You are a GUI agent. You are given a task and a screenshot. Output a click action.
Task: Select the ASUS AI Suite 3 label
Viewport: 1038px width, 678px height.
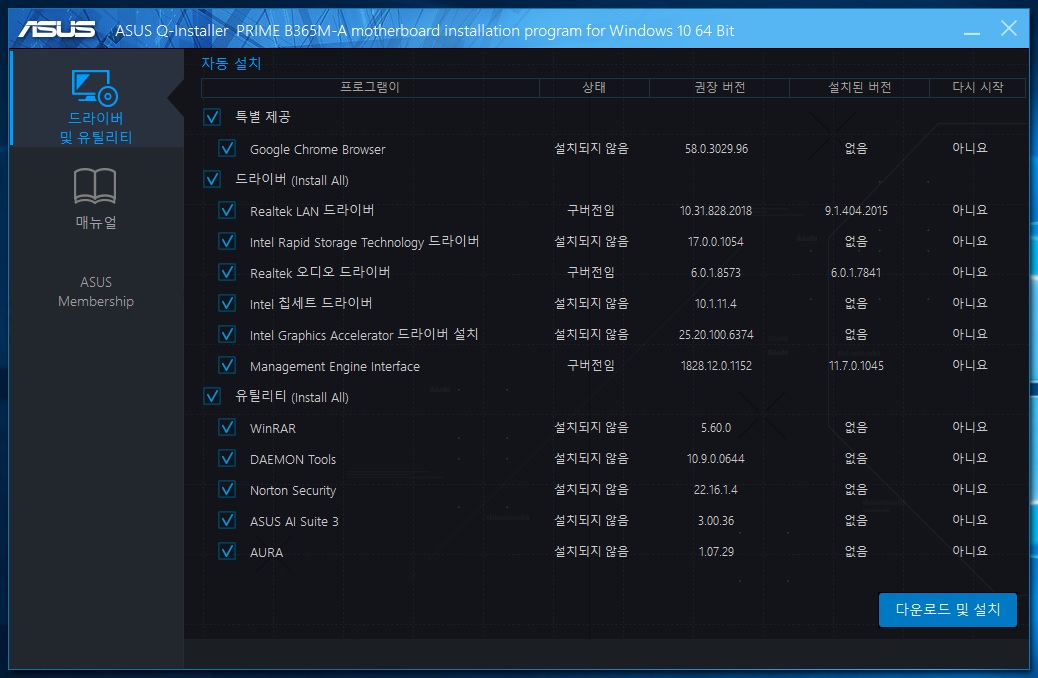pyautogui.click(x=294, y=521)
